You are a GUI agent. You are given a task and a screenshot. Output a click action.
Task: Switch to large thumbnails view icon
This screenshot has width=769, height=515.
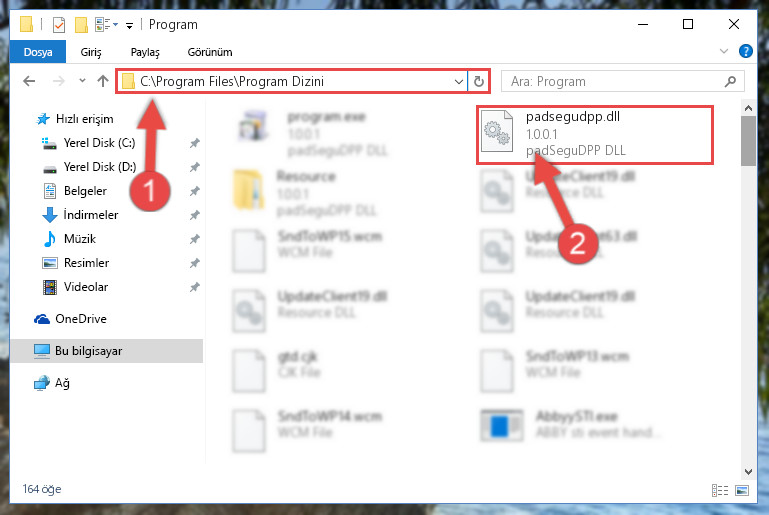(x=742, y=490)
